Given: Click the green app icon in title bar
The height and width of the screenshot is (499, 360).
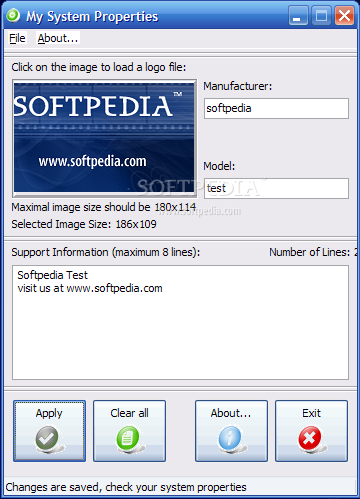Looking at the screenshot, I should pos(14,16).
